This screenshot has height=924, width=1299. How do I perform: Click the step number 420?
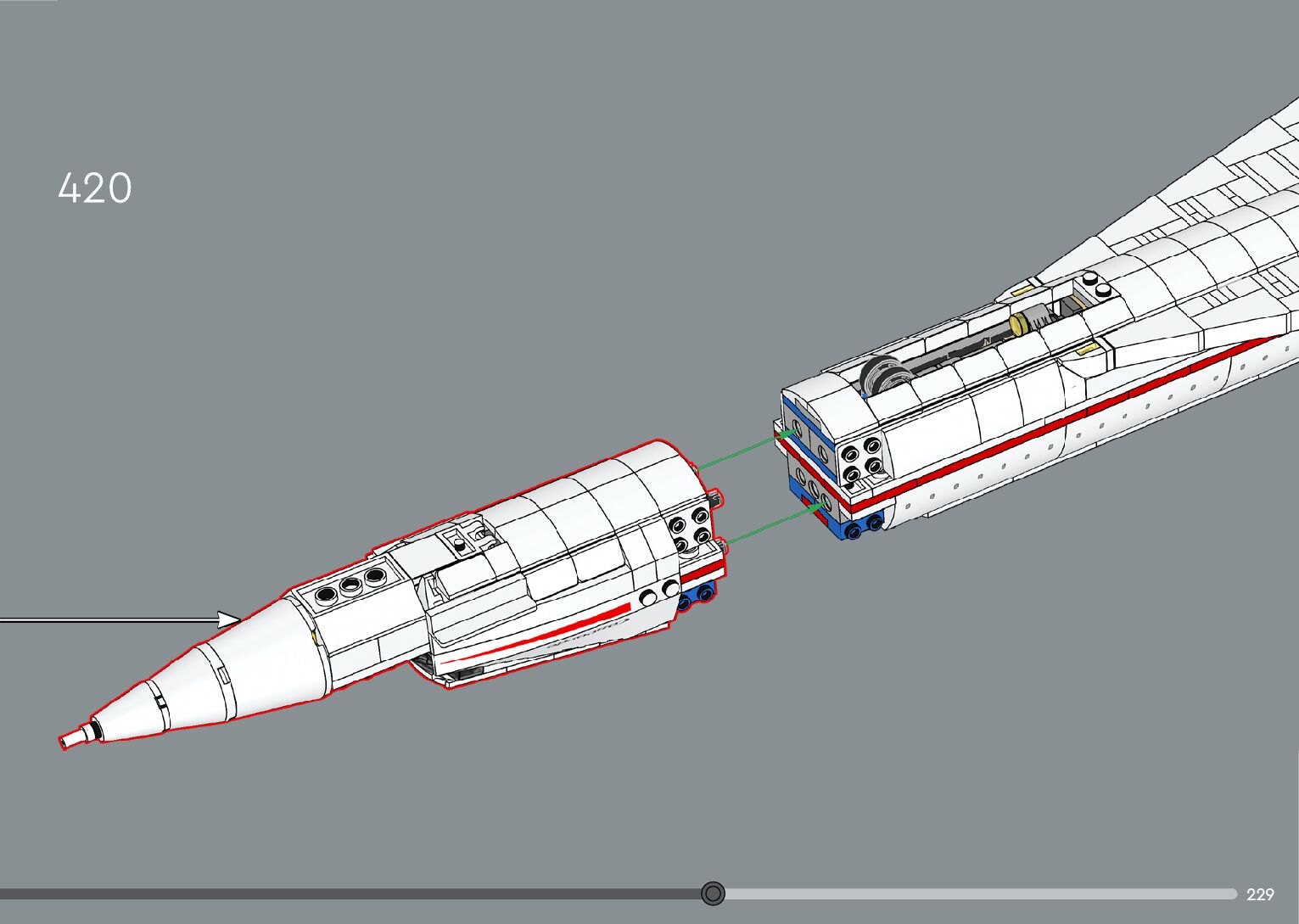coord(95,188)
